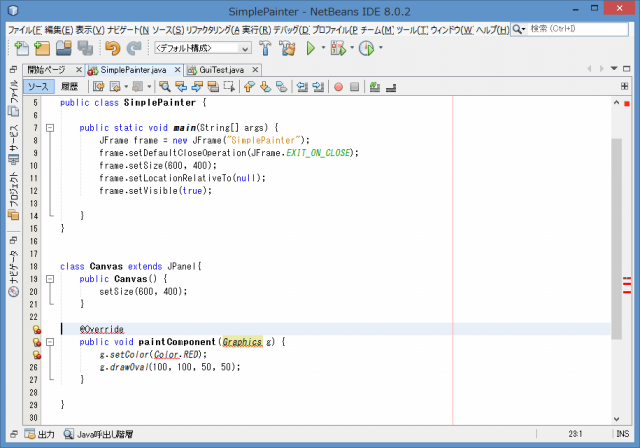Image resolution: width=640 pixels, height=448 pixels.
Task: Click Find Next Occurrence icon
Action: (x=197, y=86)
